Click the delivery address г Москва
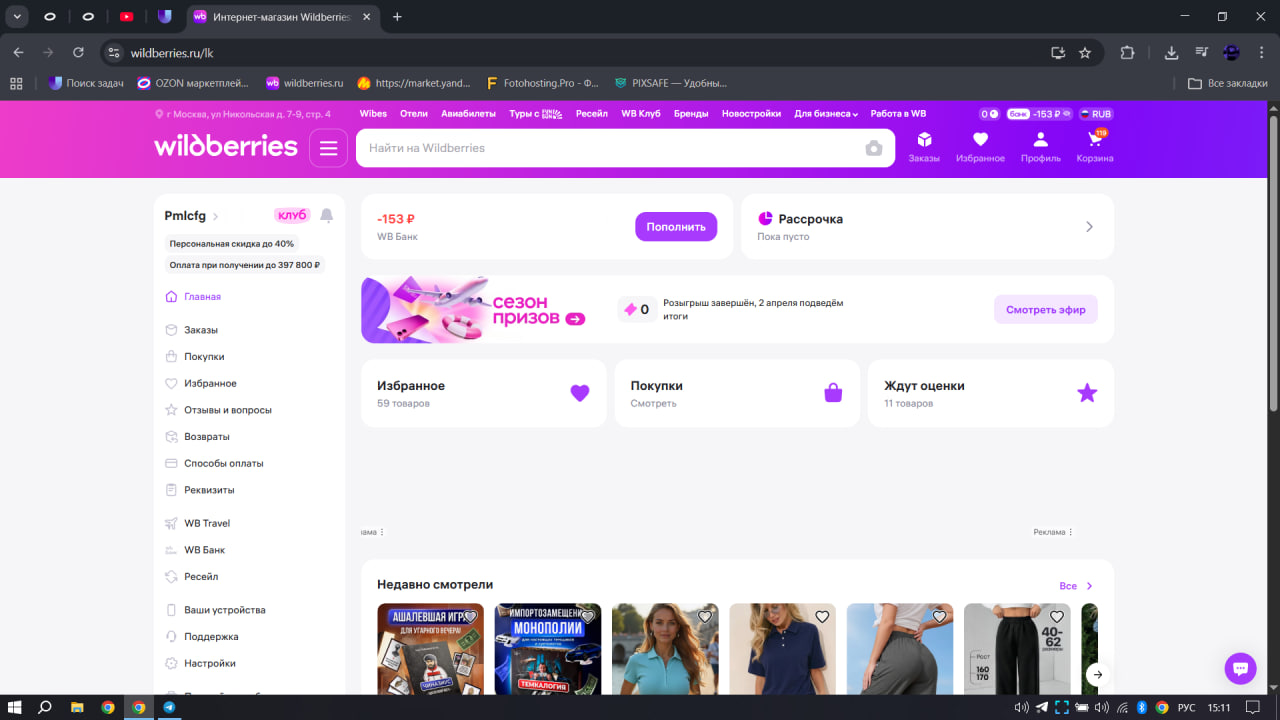 (243, 114)
